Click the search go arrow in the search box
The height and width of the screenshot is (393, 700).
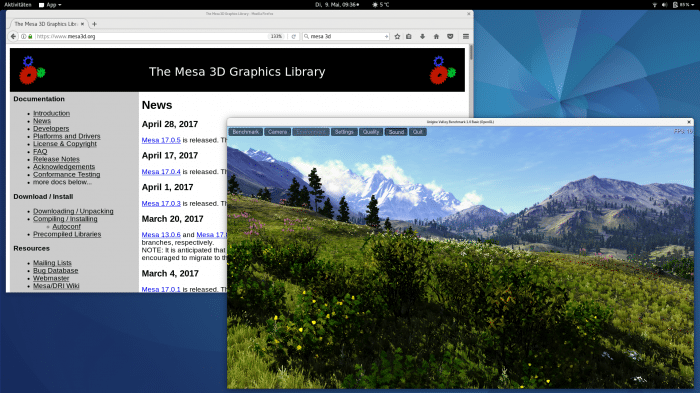pos(386,37)
